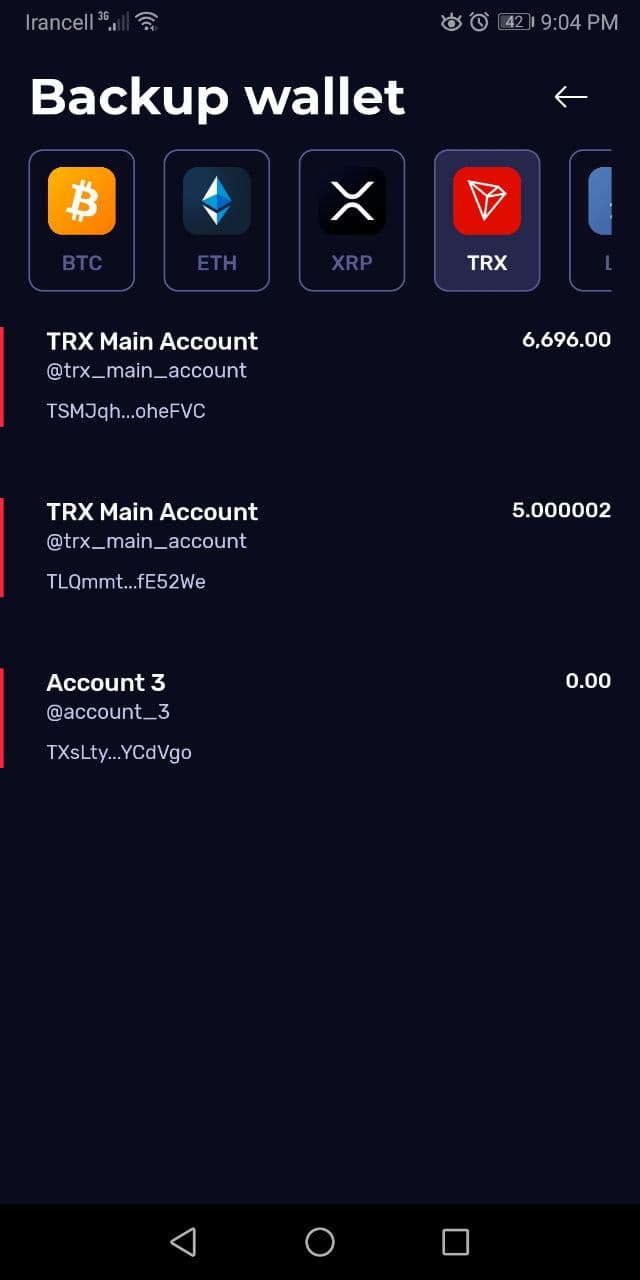The image size is (640, 1280).
Task: Select the ETH Ethereum icon
Action: tap(216, 200)
